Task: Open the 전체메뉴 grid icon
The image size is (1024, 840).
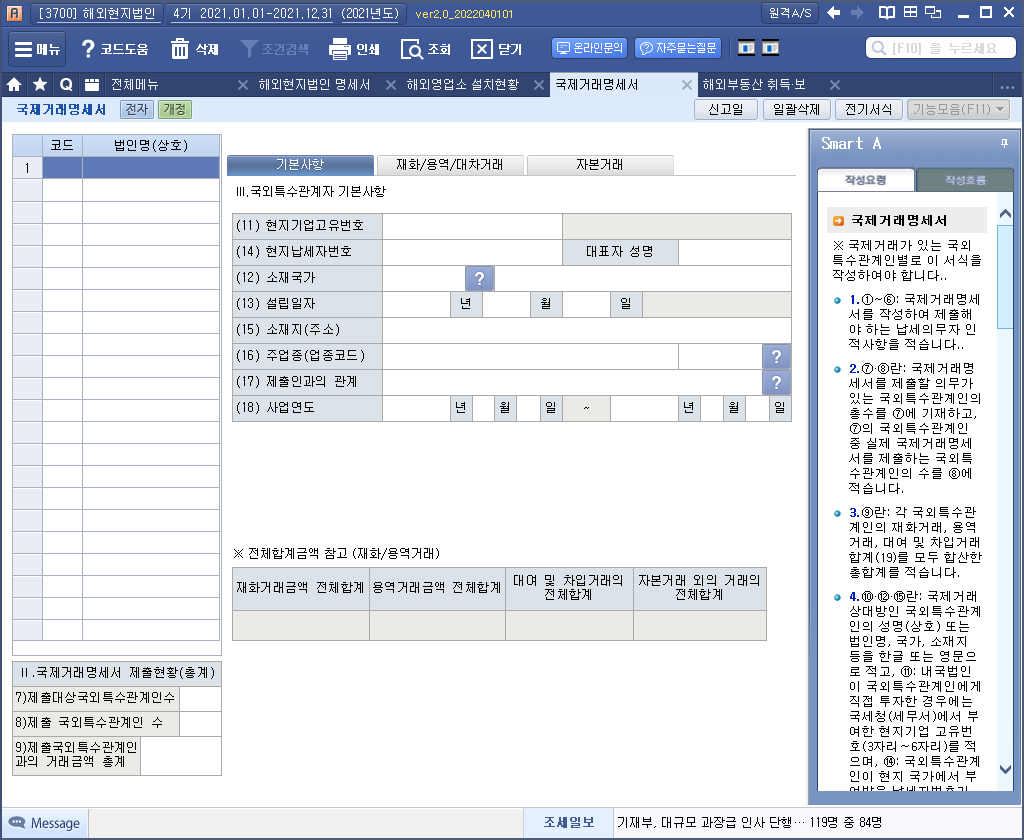Action: coord(92,84)
